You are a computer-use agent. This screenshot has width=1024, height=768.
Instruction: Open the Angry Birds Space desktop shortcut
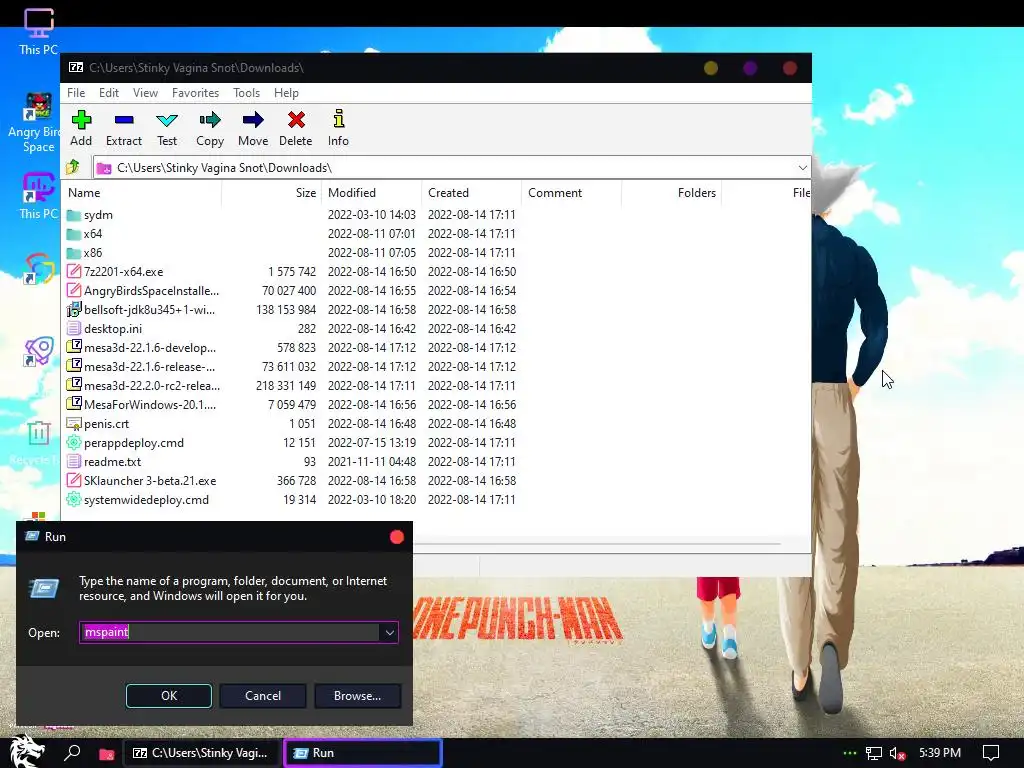(37, 123)
